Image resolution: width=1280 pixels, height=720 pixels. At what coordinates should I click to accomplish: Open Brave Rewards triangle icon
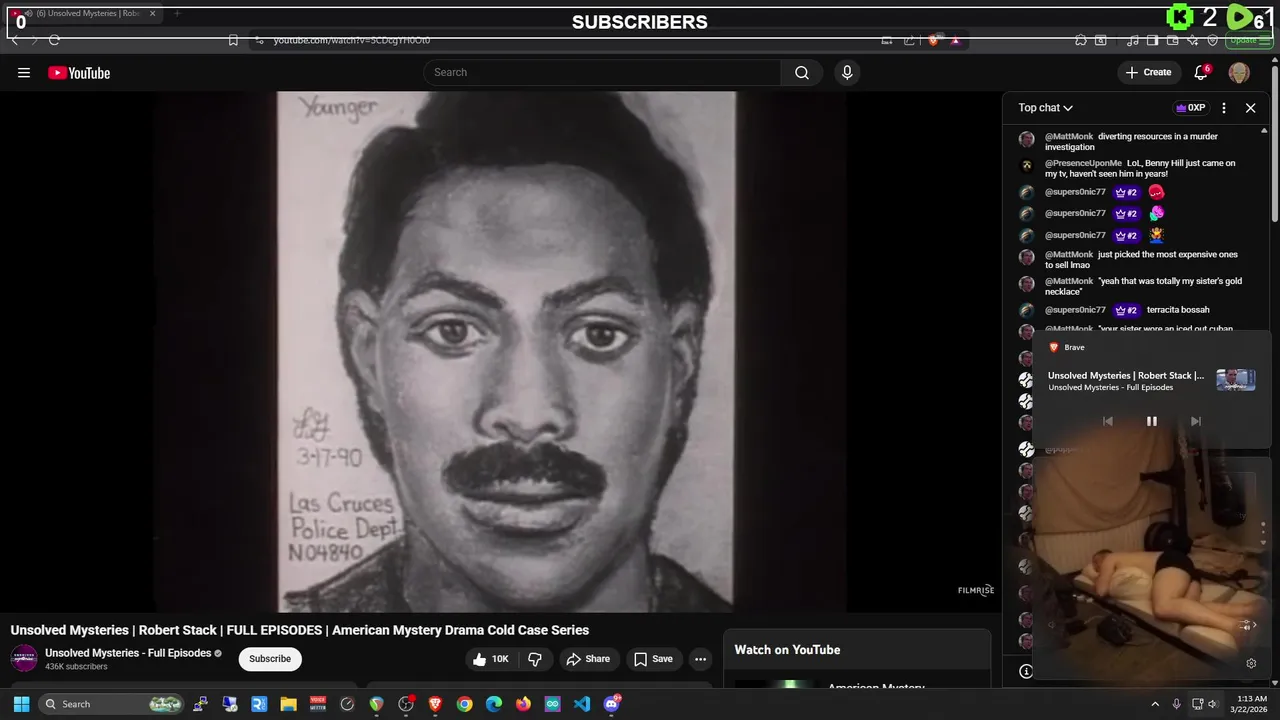tap(955, 40)
